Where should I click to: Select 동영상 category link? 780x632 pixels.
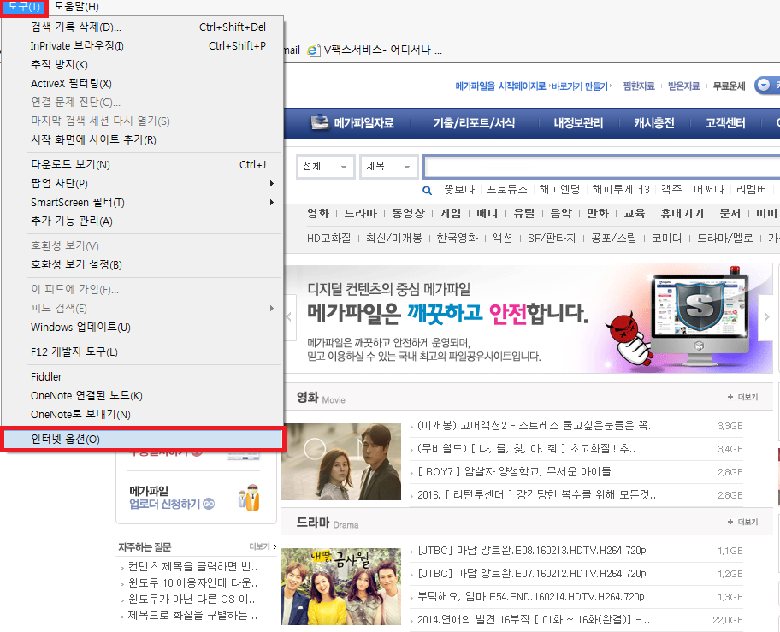[x=408, y=213]
